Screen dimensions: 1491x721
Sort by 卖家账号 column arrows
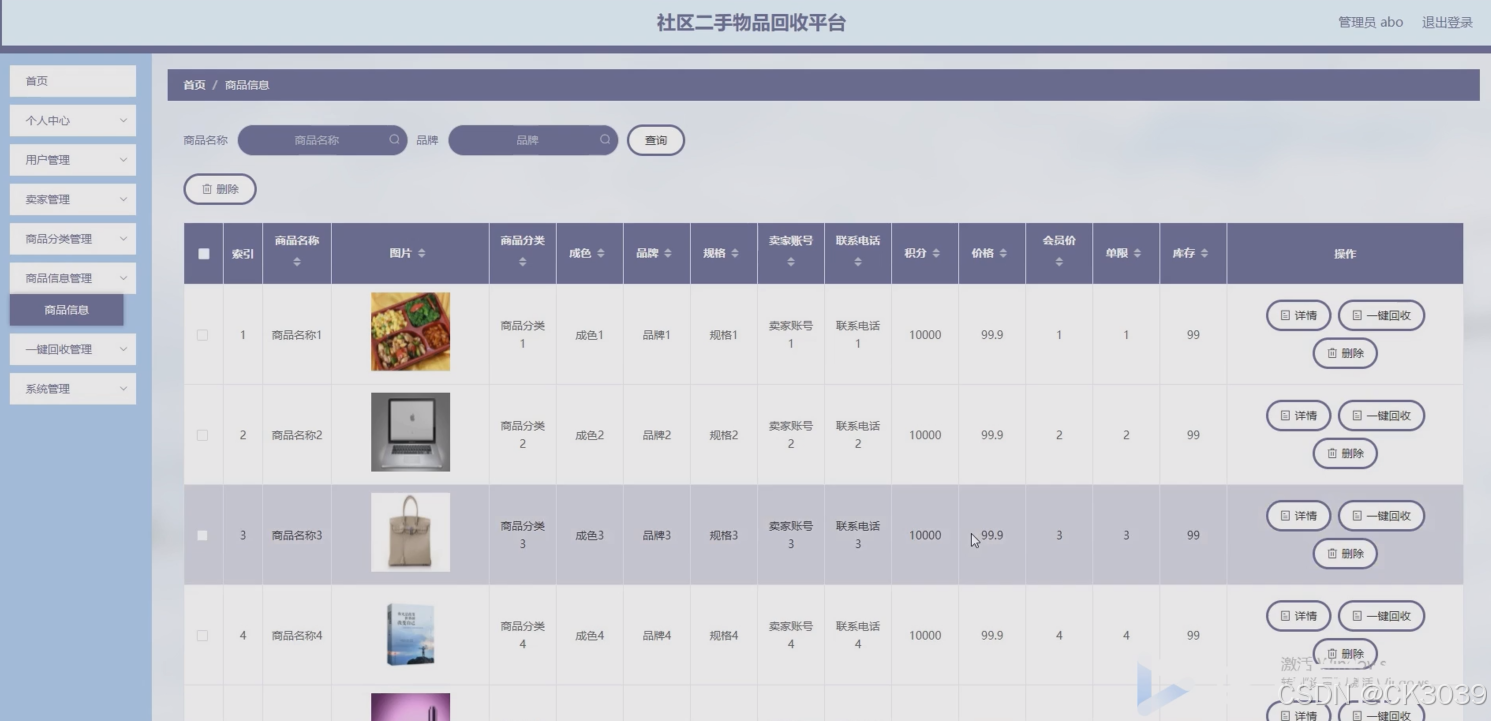pos(791,262)
